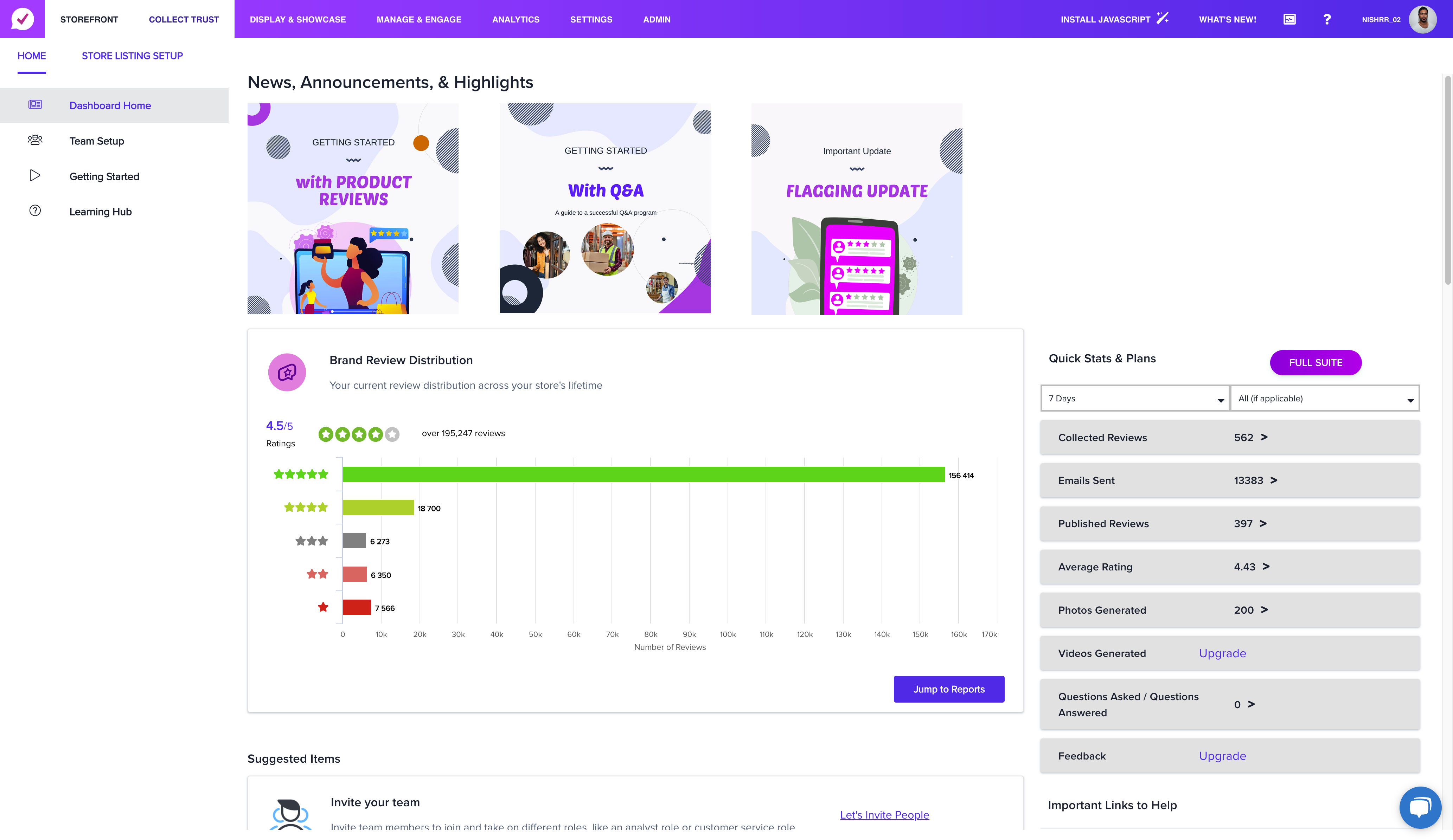Viewport: 1453px width, 840px height.
Task: Open the Product Reviews getting started card
Action: (x=353, y=208)
